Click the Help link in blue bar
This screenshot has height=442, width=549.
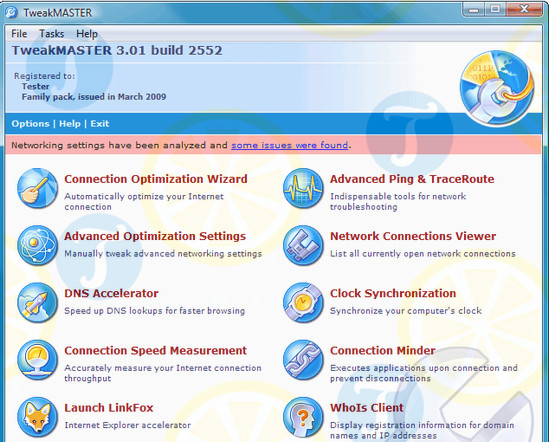tap(70, 124)
